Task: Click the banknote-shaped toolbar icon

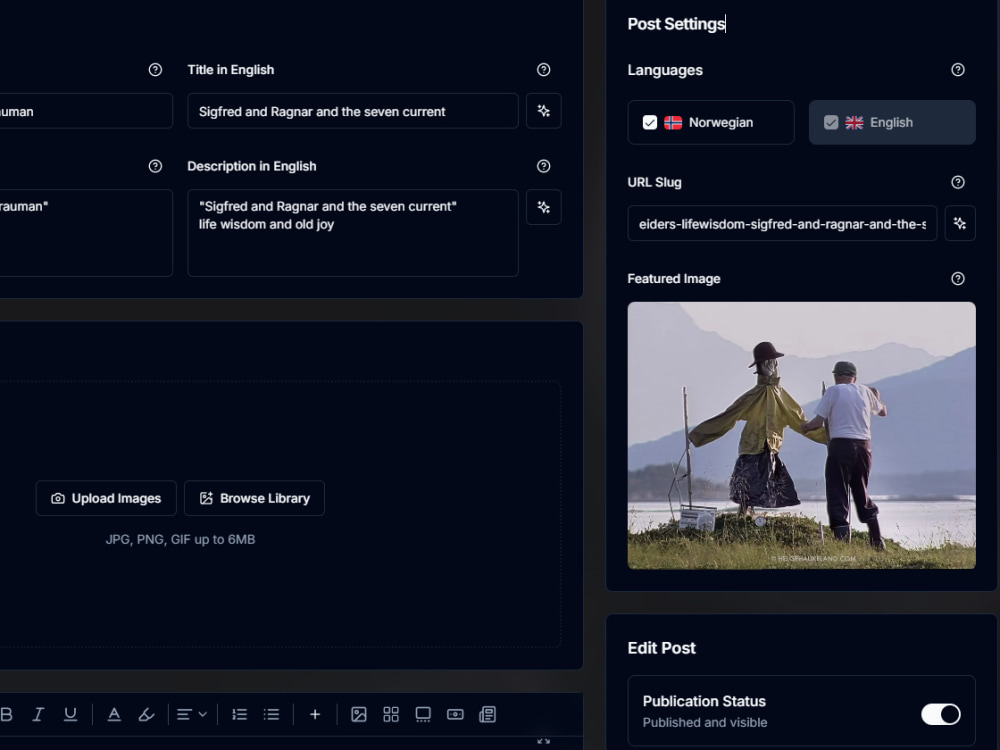Action: [x=455, y=714]
